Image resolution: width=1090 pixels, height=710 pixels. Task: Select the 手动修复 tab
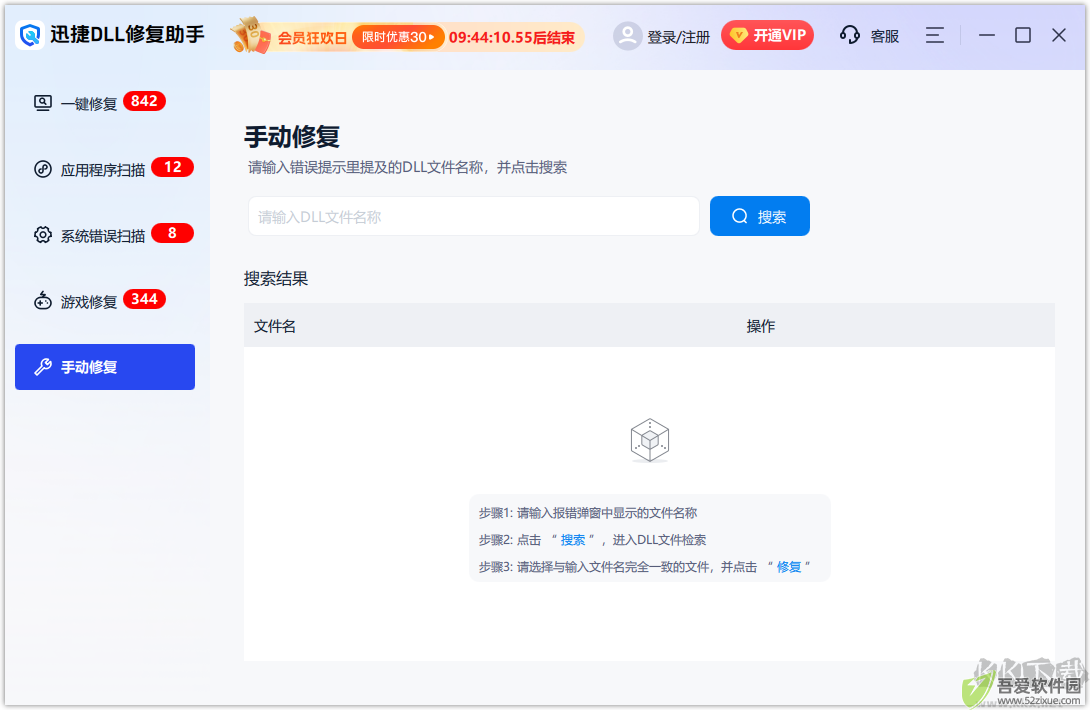105,367
